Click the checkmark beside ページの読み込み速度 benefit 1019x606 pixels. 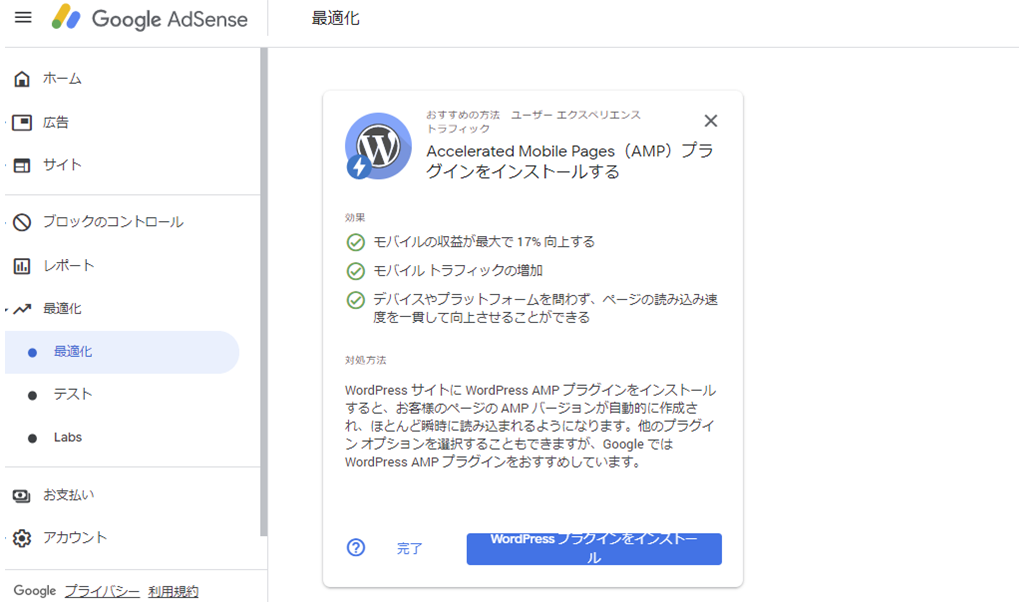[x=355, y=300]
